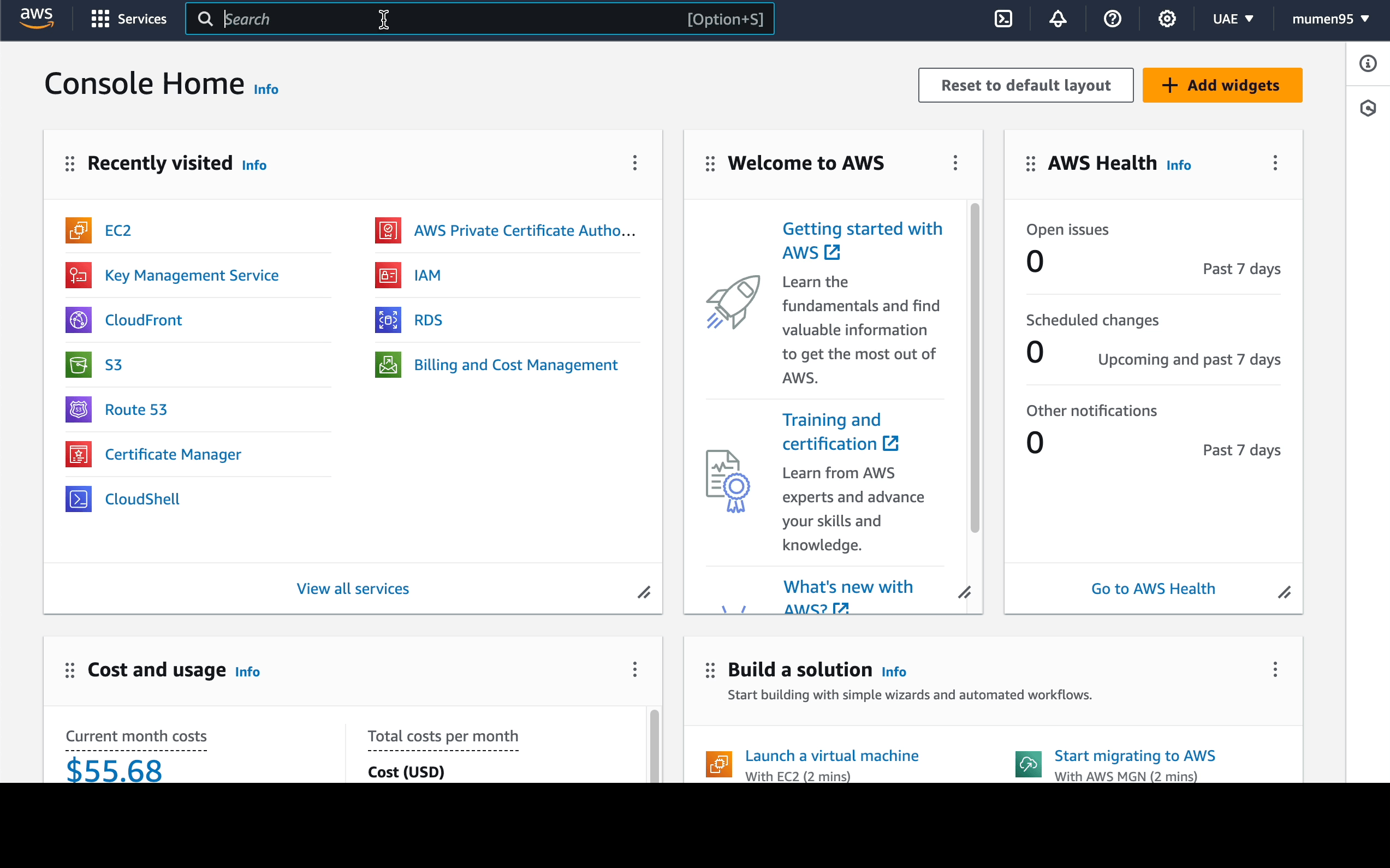
Task: Open EC2 service from recently visited
Action: coord(118,229)
